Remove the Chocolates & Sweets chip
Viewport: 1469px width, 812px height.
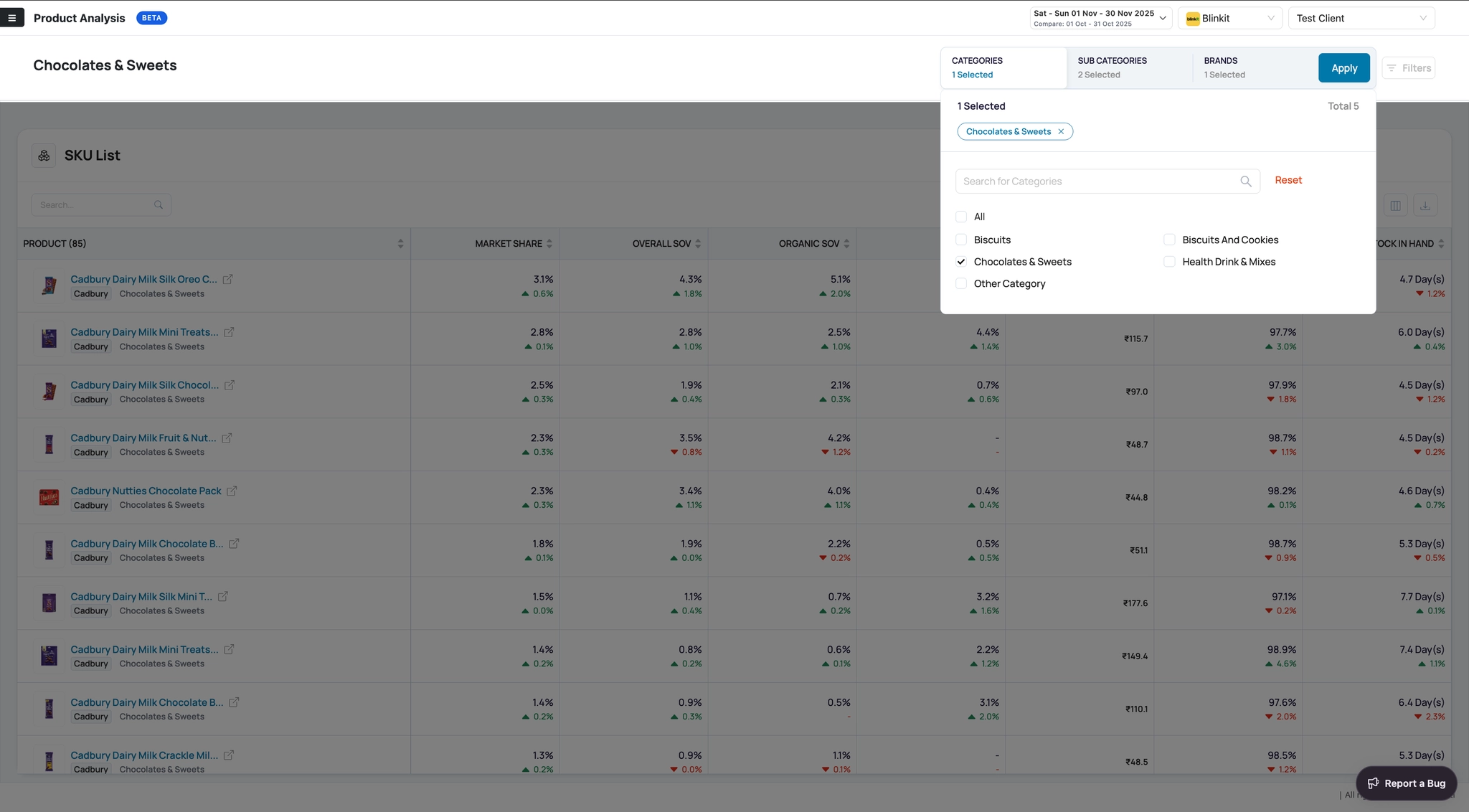[x=1061, y=132]
